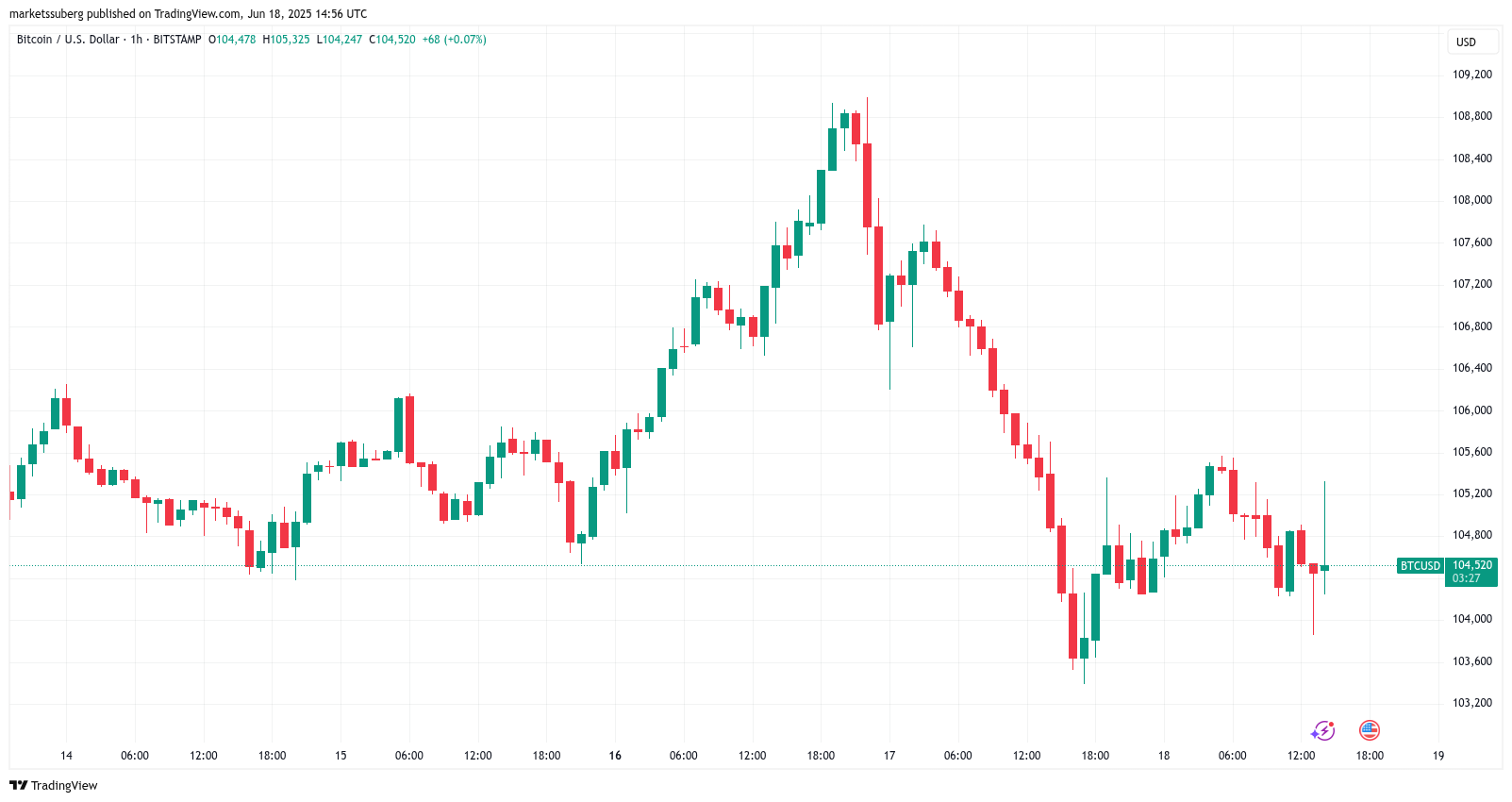Click the high value H105,325
The image size is (1512, 802).
point(286,40)
